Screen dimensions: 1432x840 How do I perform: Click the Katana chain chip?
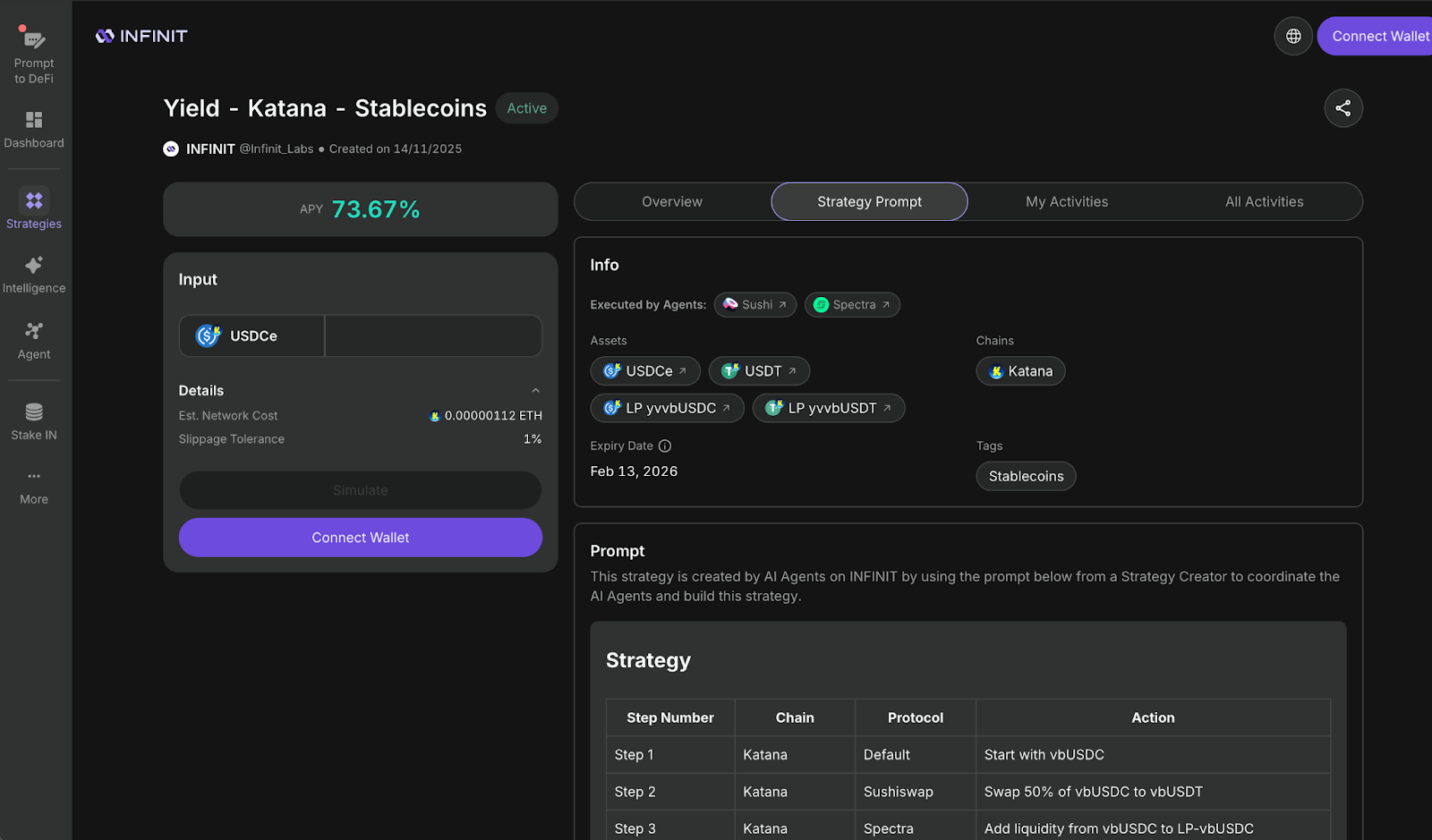pyautogui.click(x=1020, y=371)
